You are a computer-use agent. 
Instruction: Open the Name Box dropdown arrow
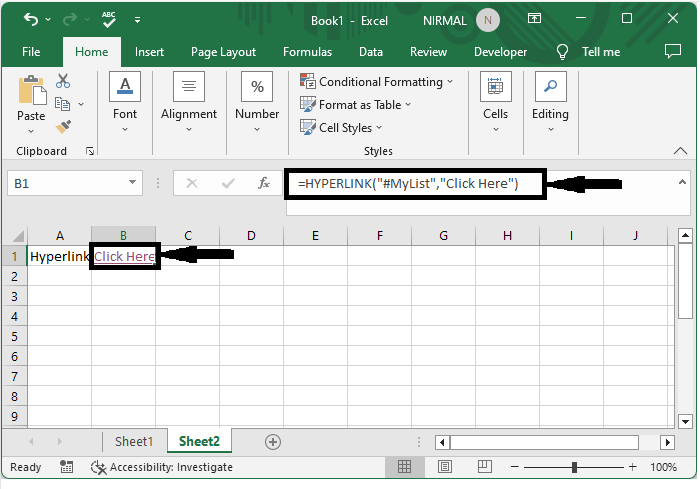(x=132, y=182)
